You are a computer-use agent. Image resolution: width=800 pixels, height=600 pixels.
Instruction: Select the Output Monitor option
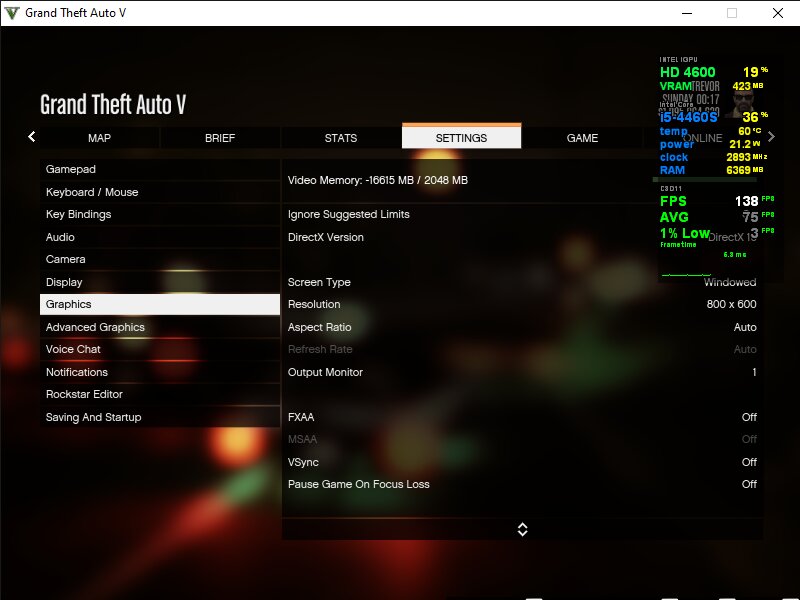click(522, 372)
